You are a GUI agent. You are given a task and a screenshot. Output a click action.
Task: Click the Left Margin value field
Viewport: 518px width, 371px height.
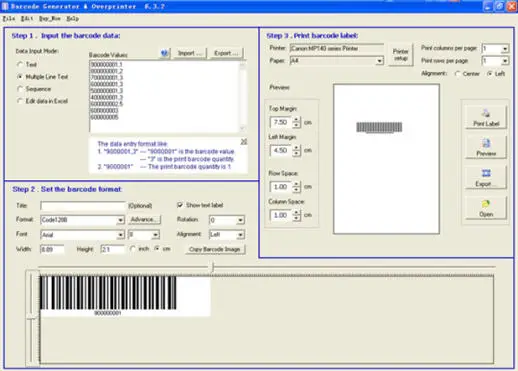281,150
